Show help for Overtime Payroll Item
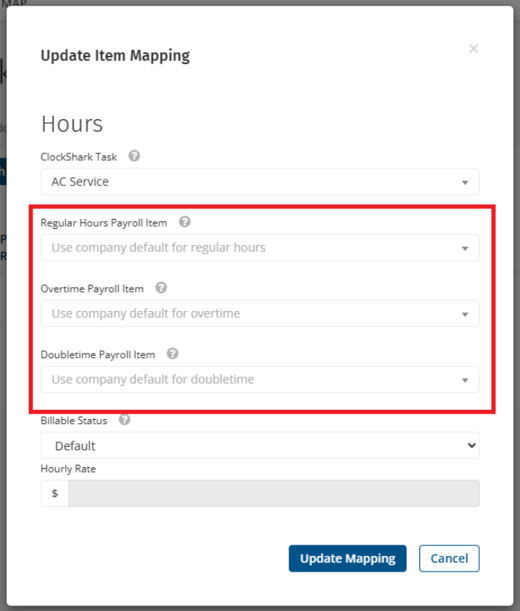The image size is (520, 611). coord(161,288)
